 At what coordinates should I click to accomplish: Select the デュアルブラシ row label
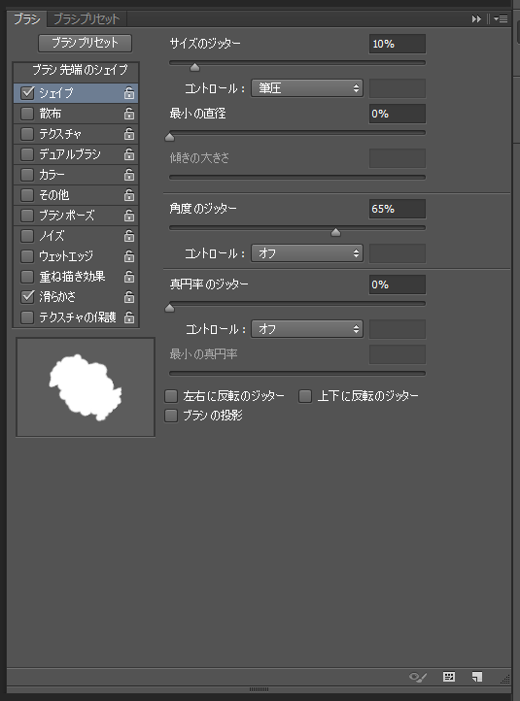(x=70, y=154)
